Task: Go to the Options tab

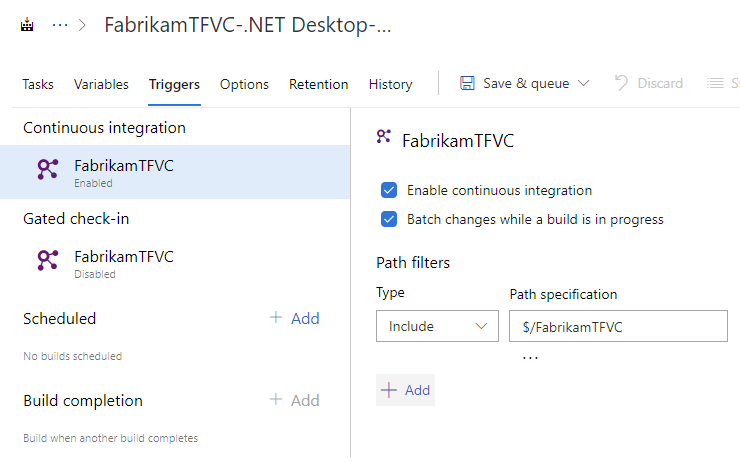Action: tap(244, 84)
